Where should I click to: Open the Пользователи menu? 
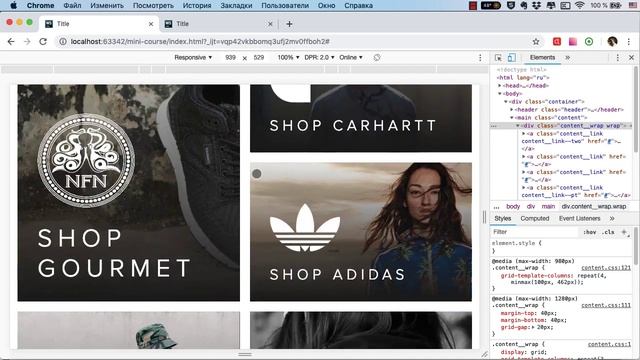pyautogui.click(x=285, y=5)
